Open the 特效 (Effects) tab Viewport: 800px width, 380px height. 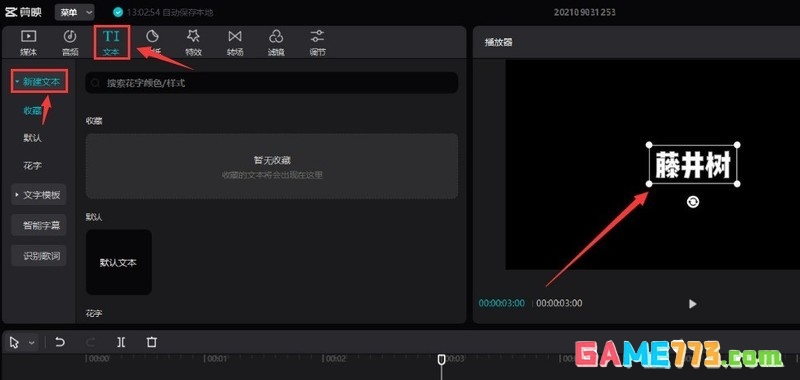(193, 42)
